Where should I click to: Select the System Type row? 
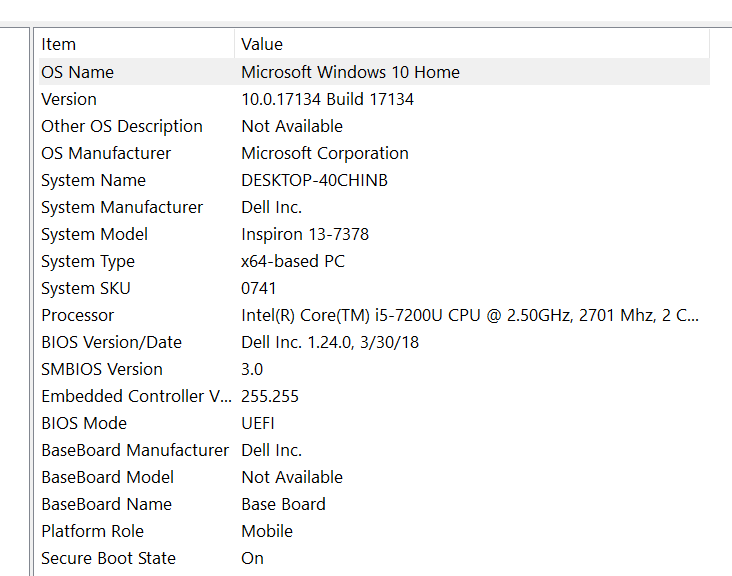(x=88, y=261)
